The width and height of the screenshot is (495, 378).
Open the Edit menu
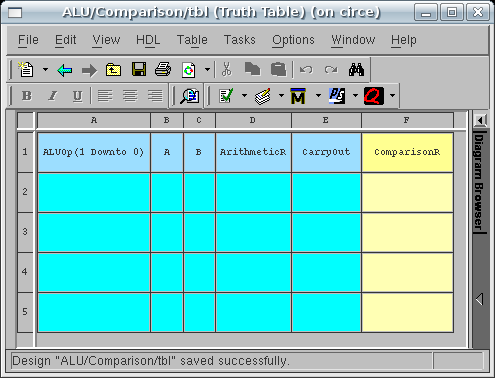pyautogui.click(x=66, y=40)
